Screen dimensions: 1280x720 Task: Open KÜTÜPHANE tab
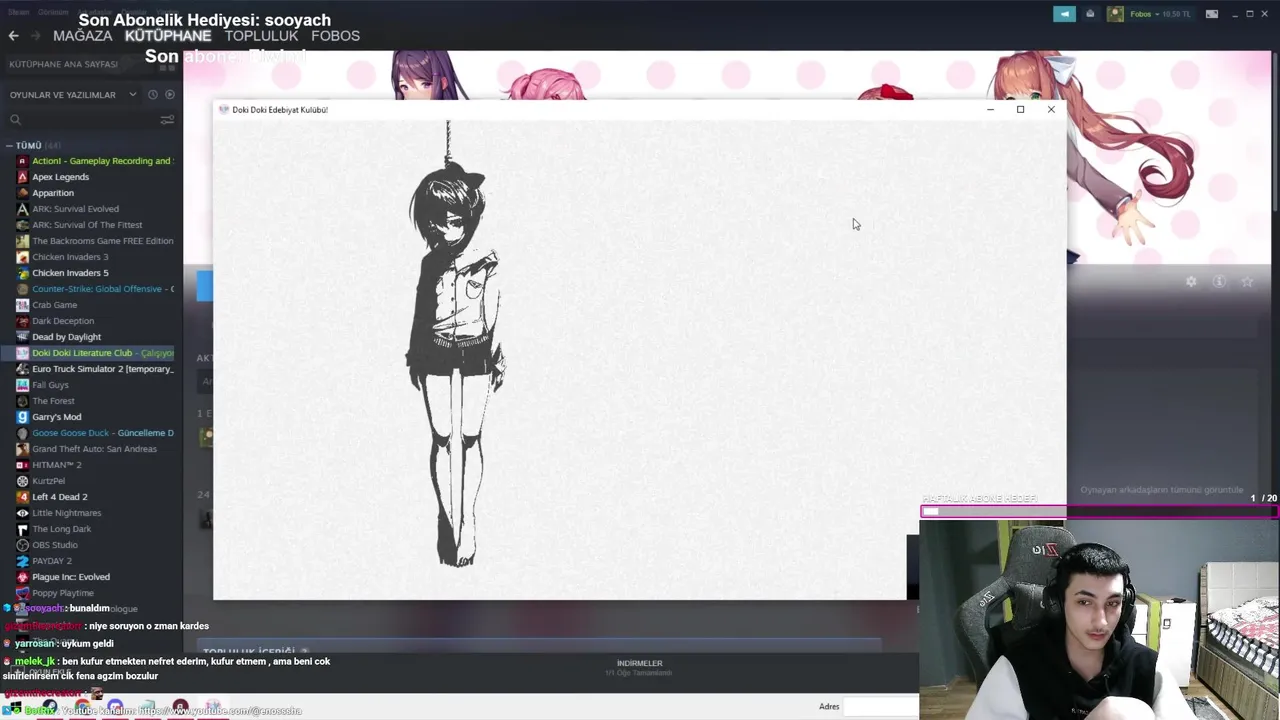pos(168,36)
